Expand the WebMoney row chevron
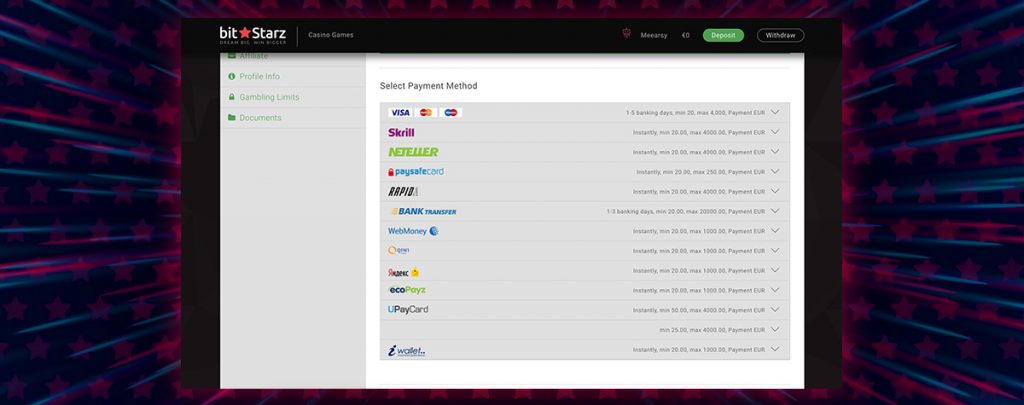This screenshot has width=1024, height=405. 775,231
